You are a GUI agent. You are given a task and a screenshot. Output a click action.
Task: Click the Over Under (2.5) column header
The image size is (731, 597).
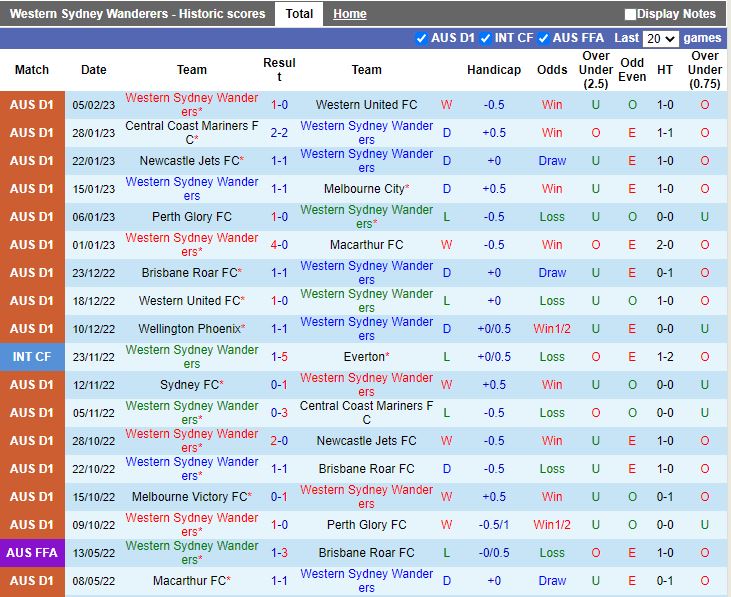pyautogui.click(x=595, y=70)
